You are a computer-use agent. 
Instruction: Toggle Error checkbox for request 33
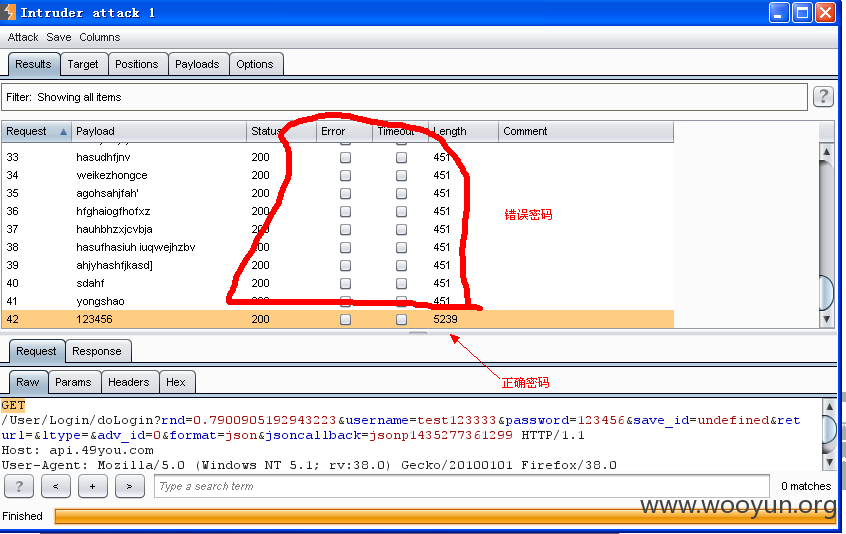coord(345,158)
